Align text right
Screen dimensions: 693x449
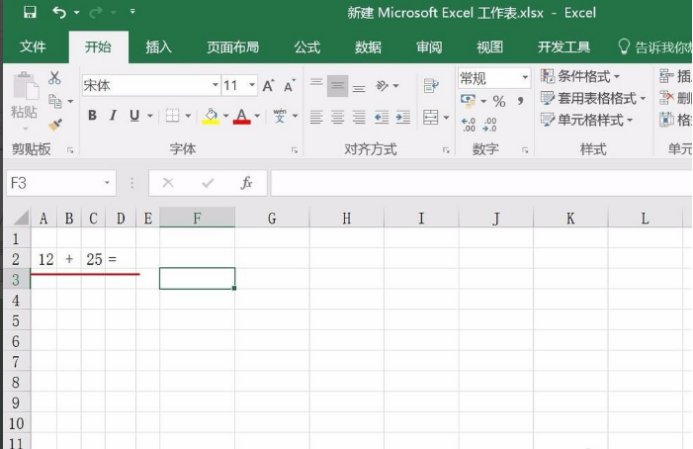[358, 118]
